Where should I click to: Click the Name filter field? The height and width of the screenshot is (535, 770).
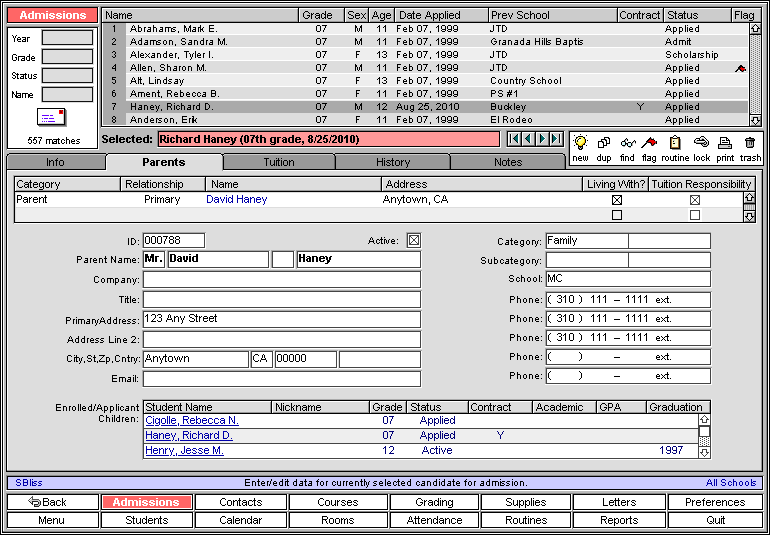point(67,94)
